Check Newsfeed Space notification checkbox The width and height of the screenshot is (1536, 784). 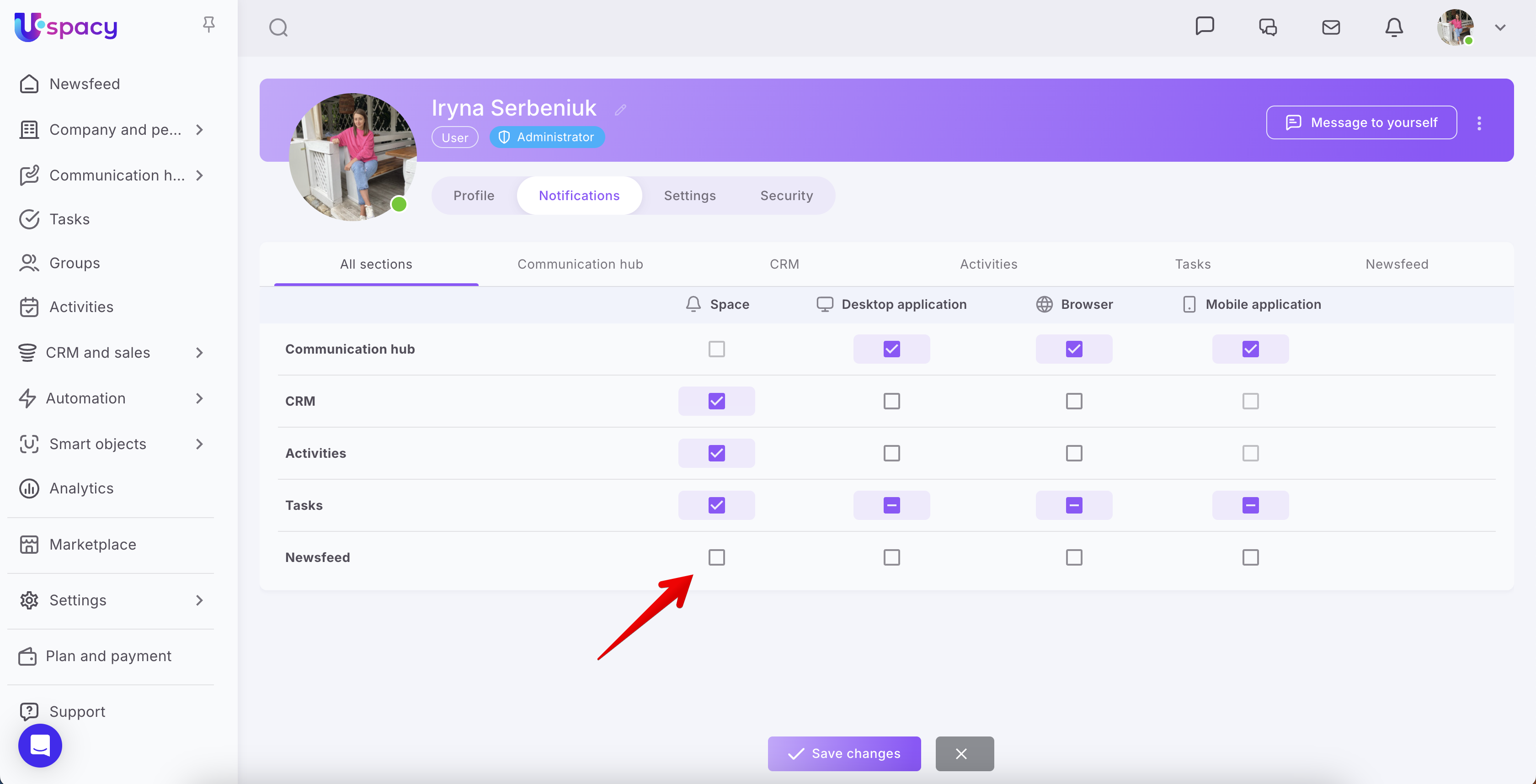(716, 557)
